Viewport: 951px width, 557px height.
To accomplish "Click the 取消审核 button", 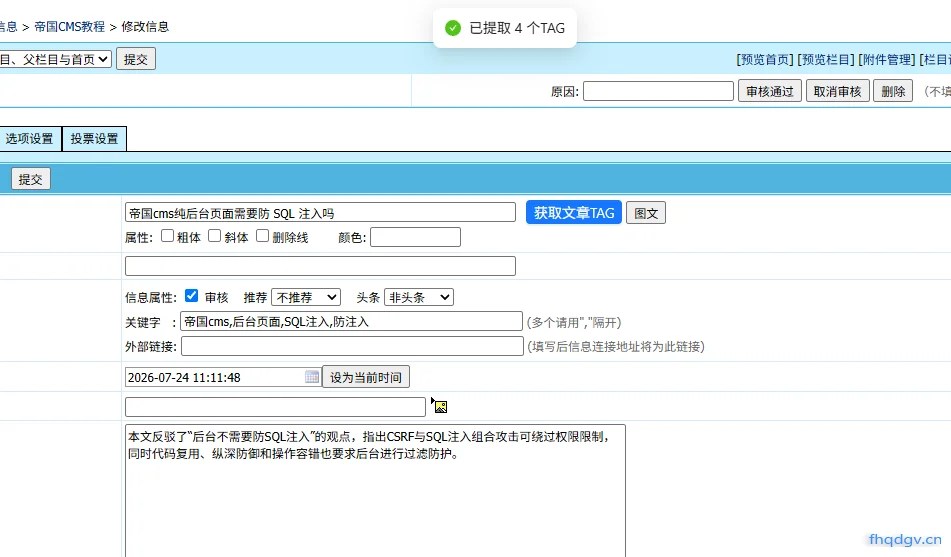I will (x=838, y=91).
